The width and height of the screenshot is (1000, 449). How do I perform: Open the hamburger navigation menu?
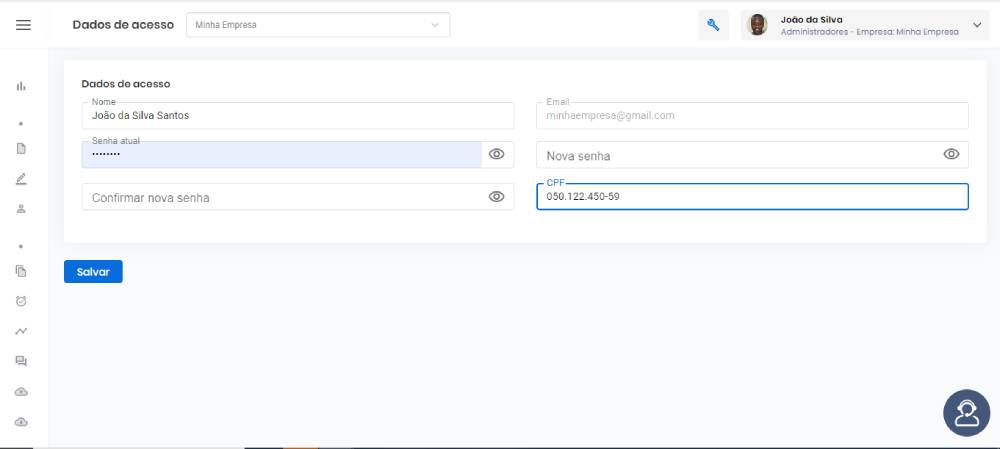click(x=24, y=25)
